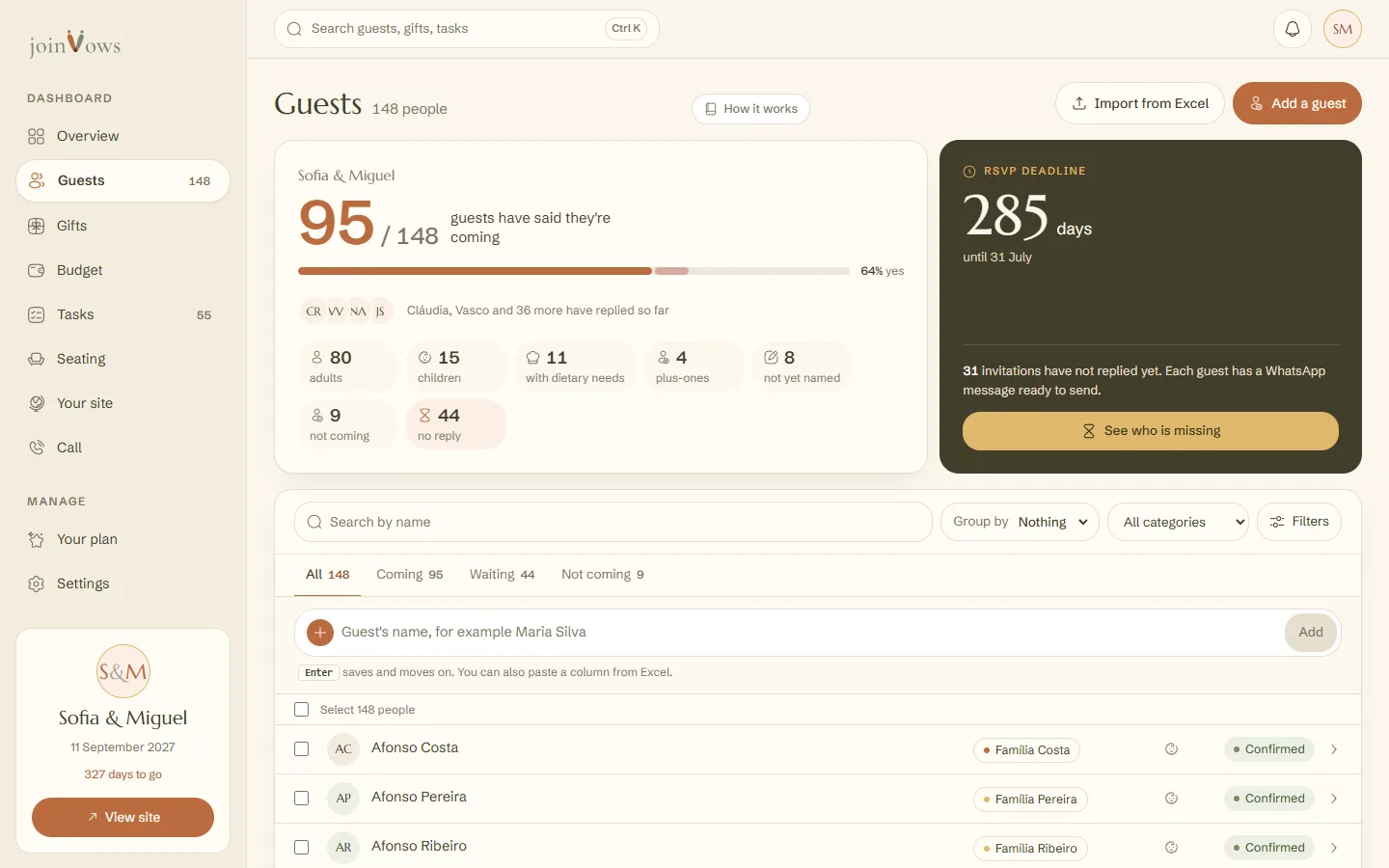The width and height of the screenshot is (1389, 868).
Task: Click the SM profile avatar
Action: point(1343,29)
